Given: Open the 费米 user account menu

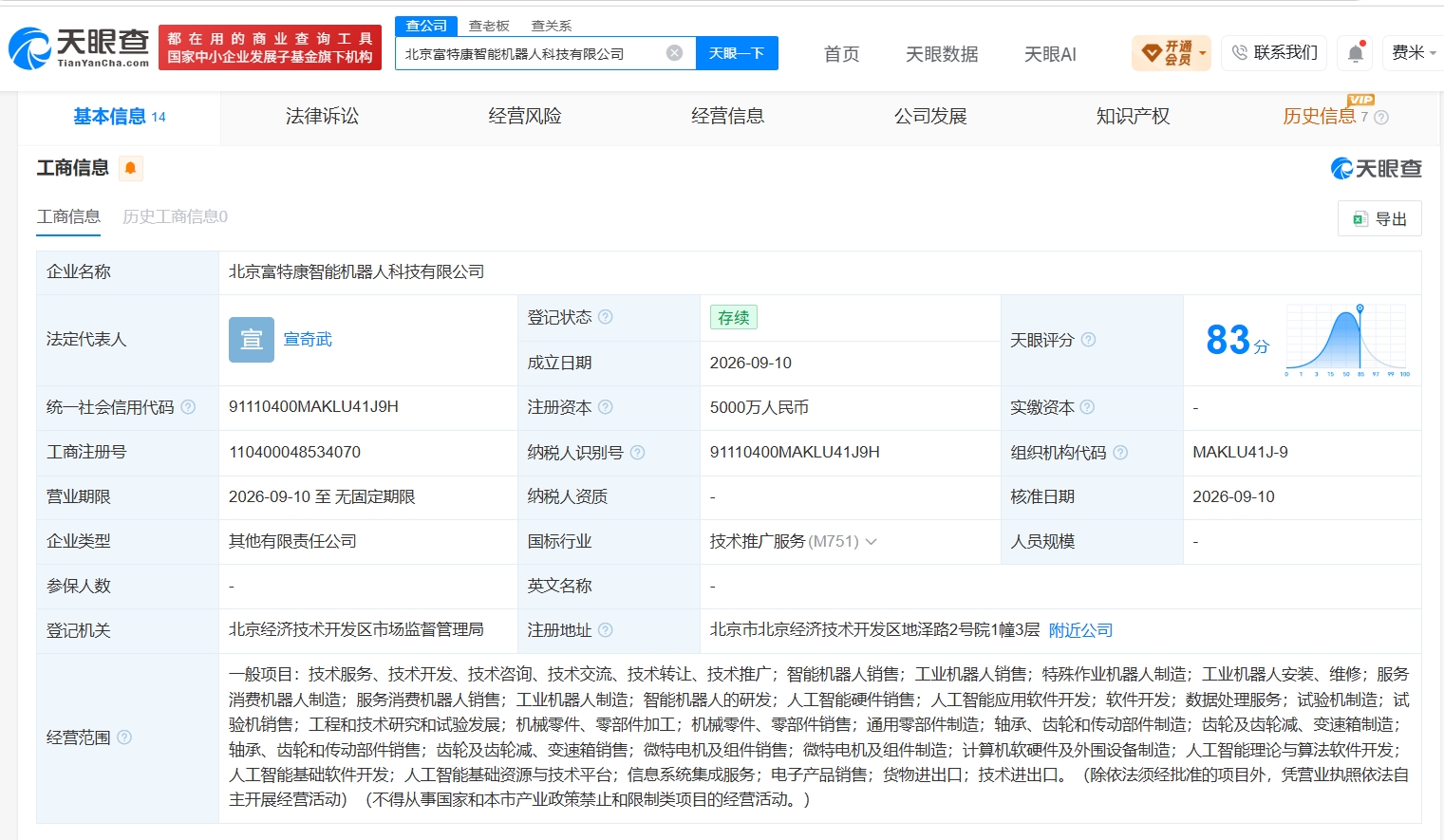Looking at the screenshot, I should (x=1414, y=53).
